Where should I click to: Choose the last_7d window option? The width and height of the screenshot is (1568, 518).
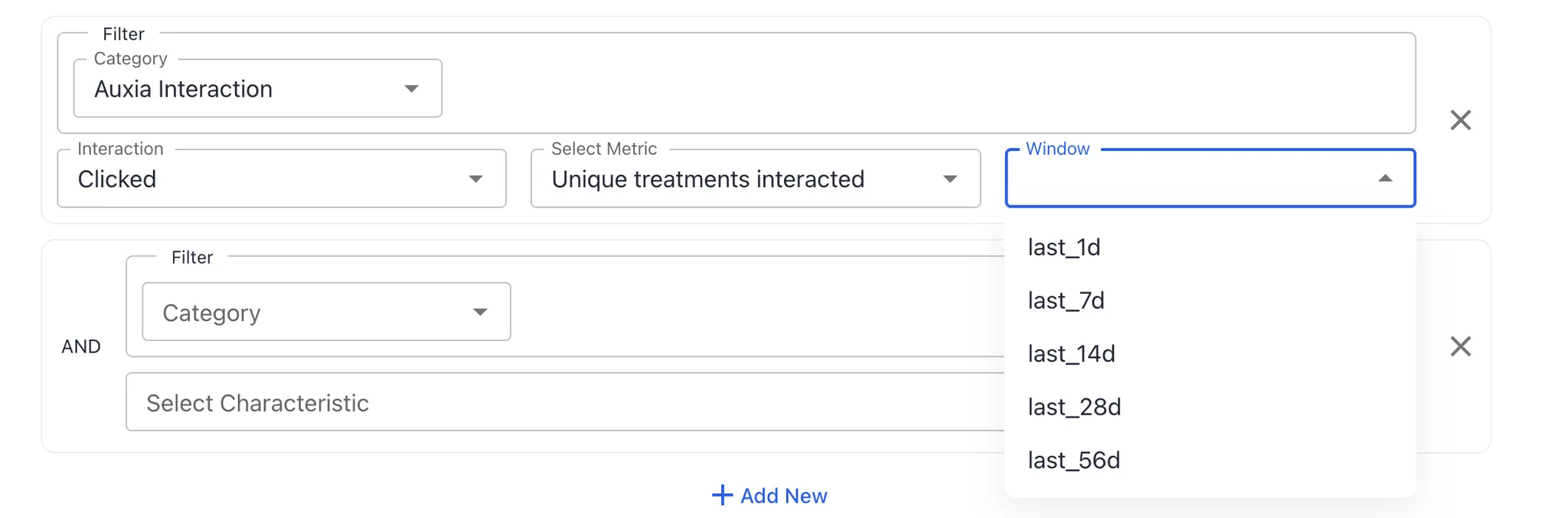pos(1210,300)
